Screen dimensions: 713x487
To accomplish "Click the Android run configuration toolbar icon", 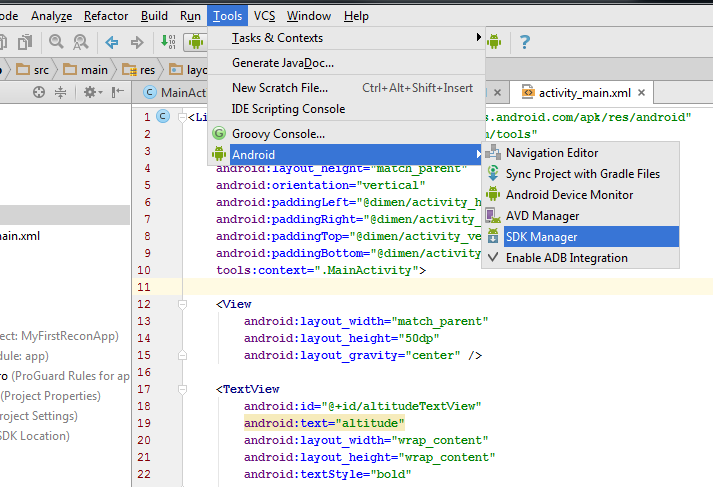I will pyautogui.click(x=196, y=42).
